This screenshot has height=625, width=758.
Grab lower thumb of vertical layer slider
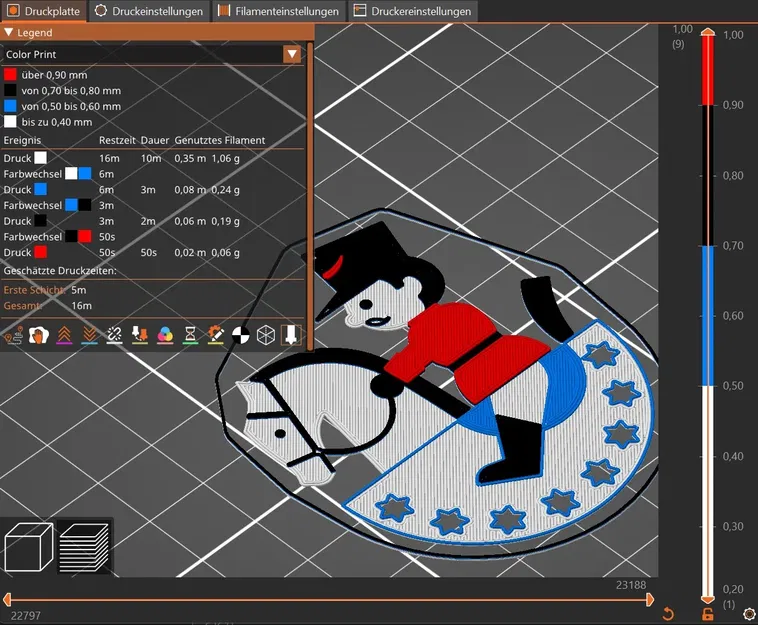[x=708, y=599]
